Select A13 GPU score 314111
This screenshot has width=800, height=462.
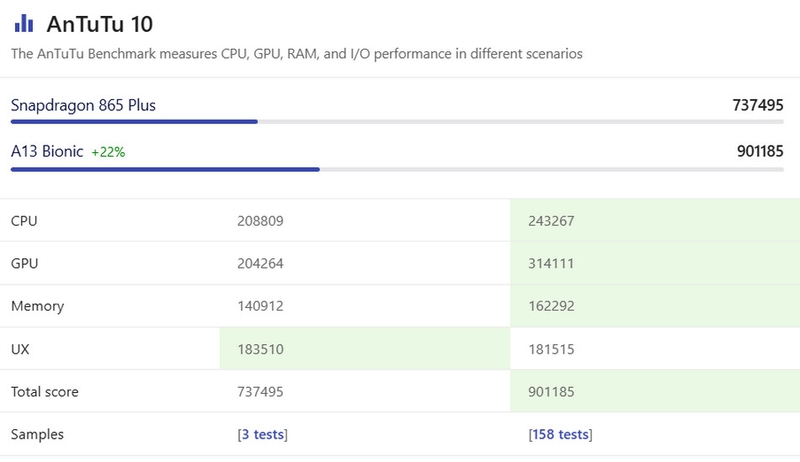tap(551, 264)
